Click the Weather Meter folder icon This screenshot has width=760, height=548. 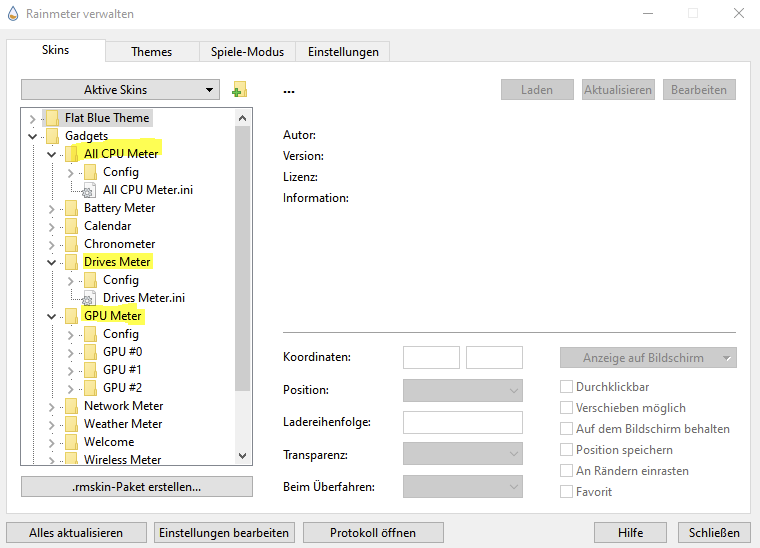tap(71, 423)
